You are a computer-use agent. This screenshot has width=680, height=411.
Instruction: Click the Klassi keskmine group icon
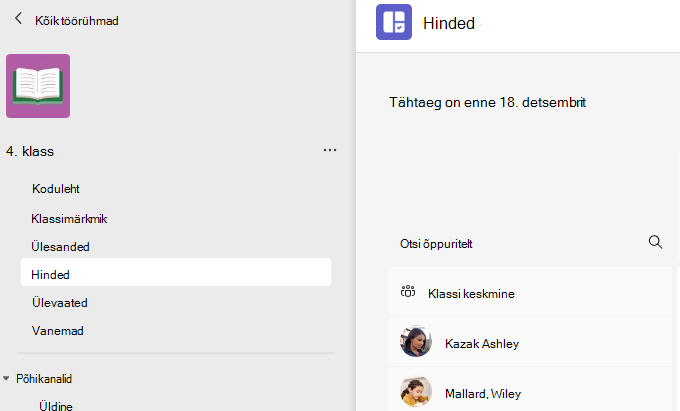point(408,292)
